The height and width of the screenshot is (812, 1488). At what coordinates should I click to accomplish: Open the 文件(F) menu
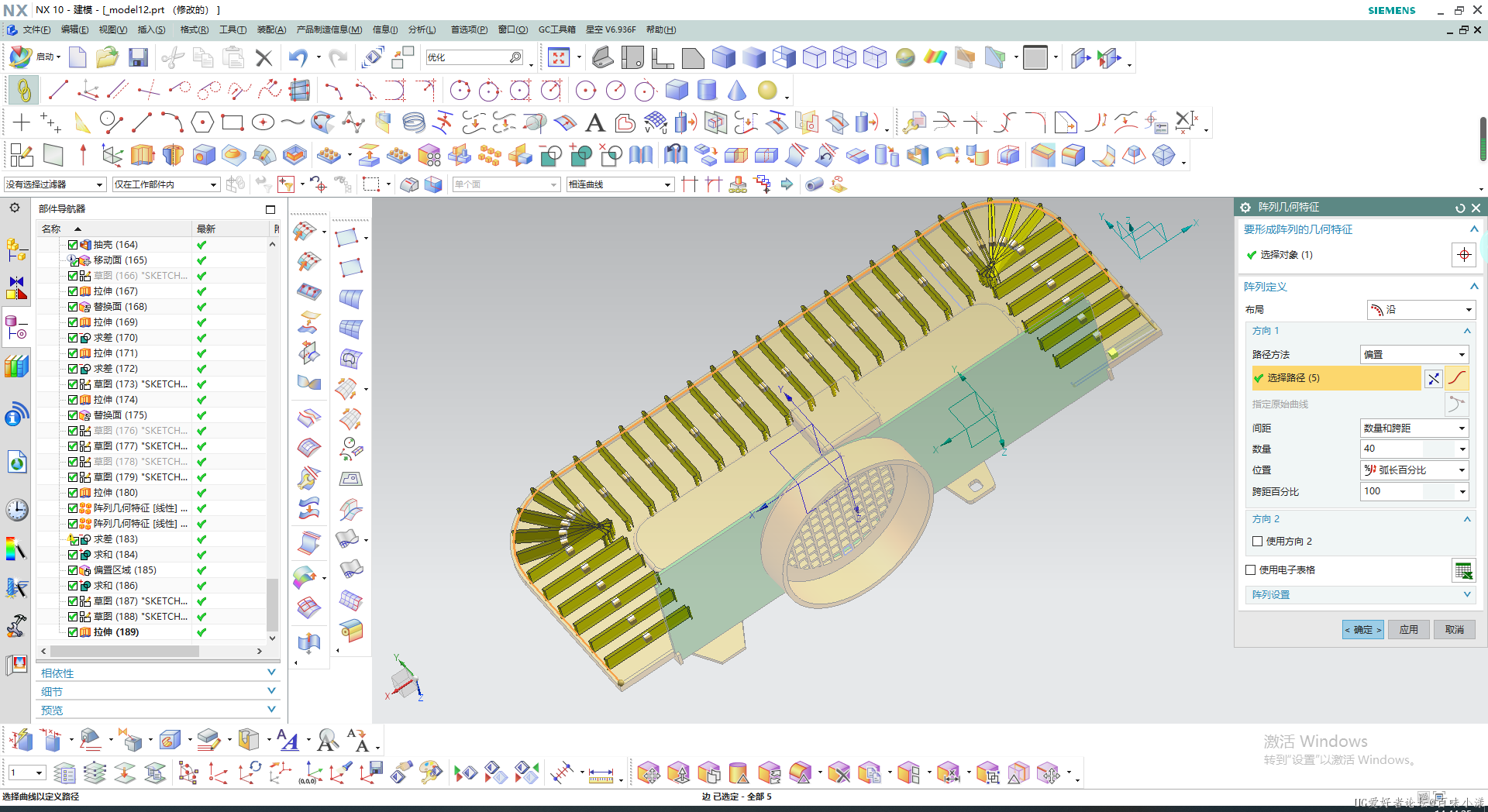pyautogui.click(x=36, y=29)
